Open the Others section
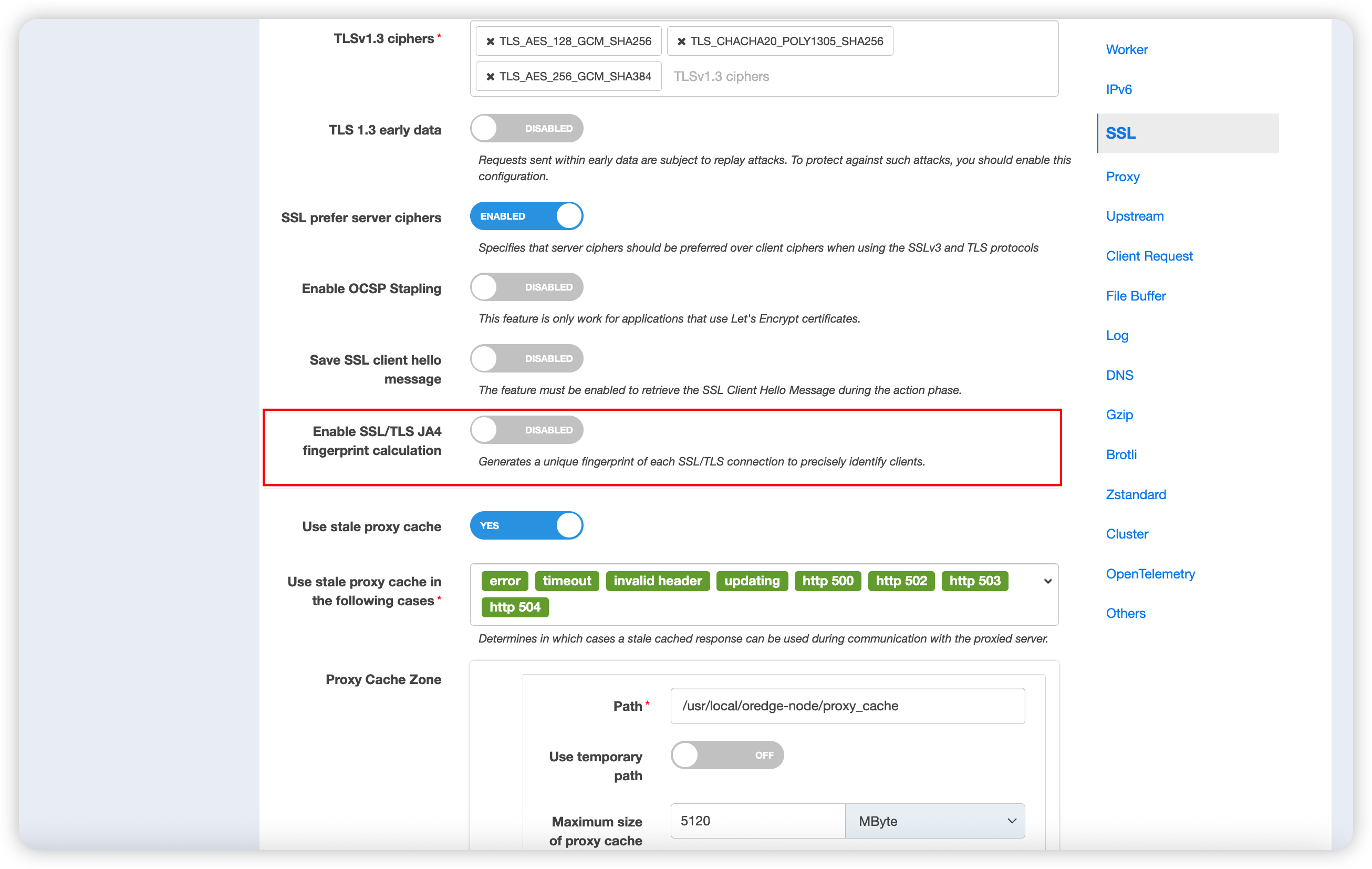 (x=1125, y=613)
